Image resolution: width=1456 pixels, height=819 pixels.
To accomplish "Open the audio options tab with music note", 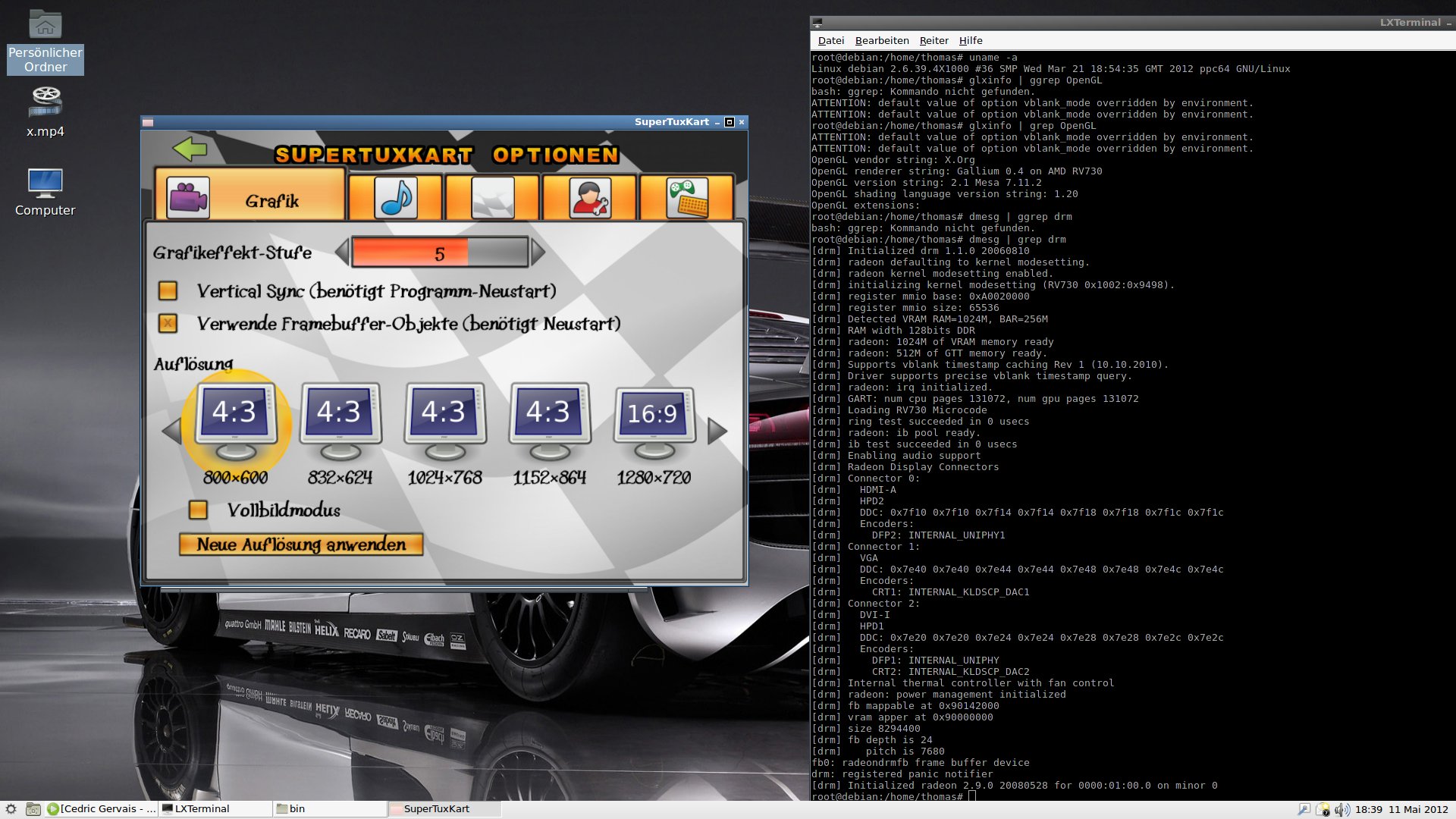I will click(x=395, y=198).
